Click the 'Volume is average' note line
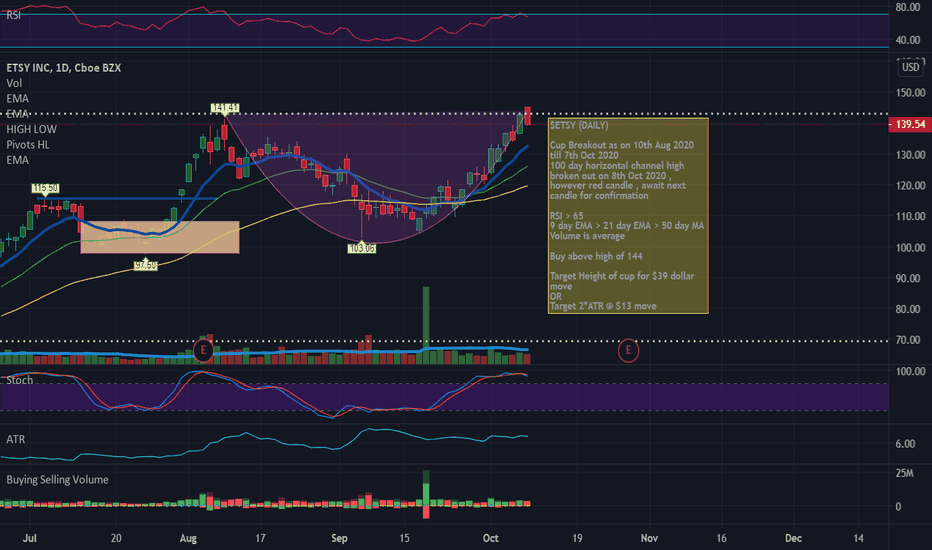The width and height of the screenshot is (932, 550). coord(587,236)
